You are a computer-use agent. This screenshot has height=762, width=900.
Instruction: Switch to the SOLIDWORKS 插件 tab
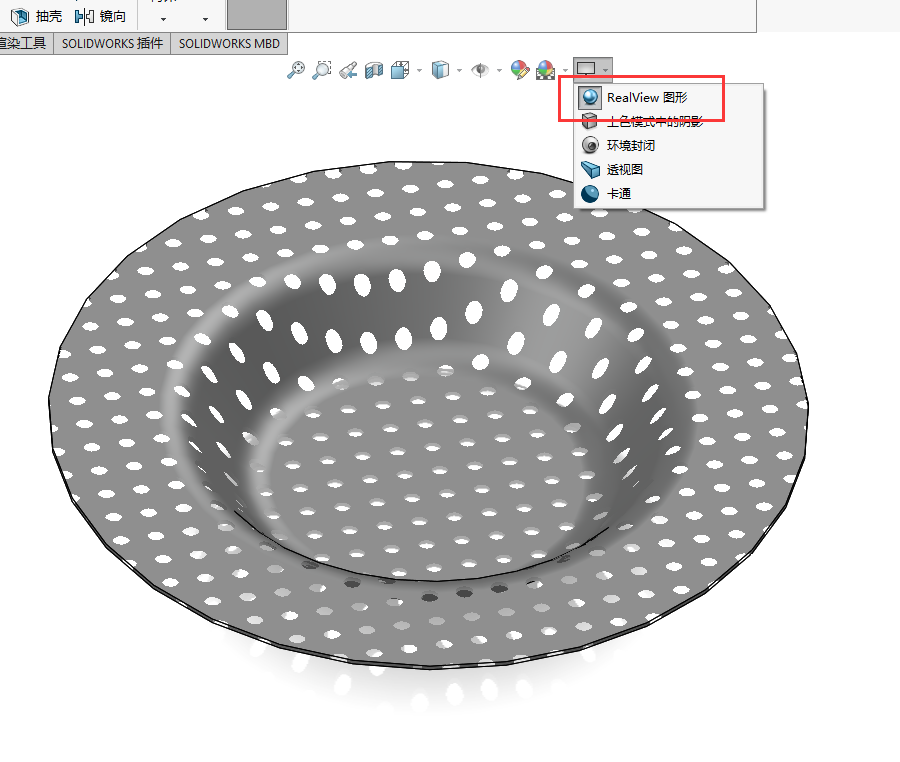click(112, 44)
